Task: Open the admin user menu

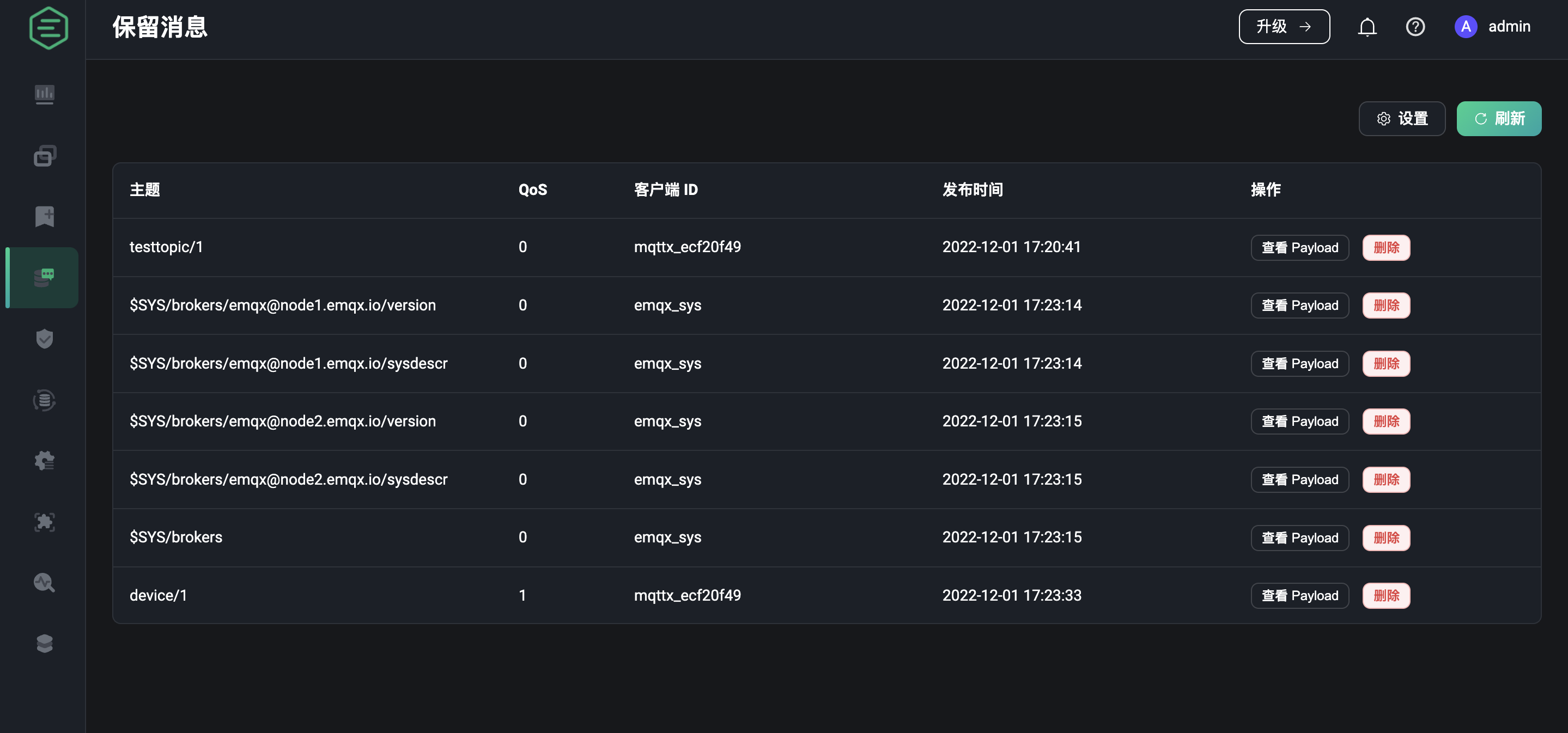Action: (x=1492, y=27)
